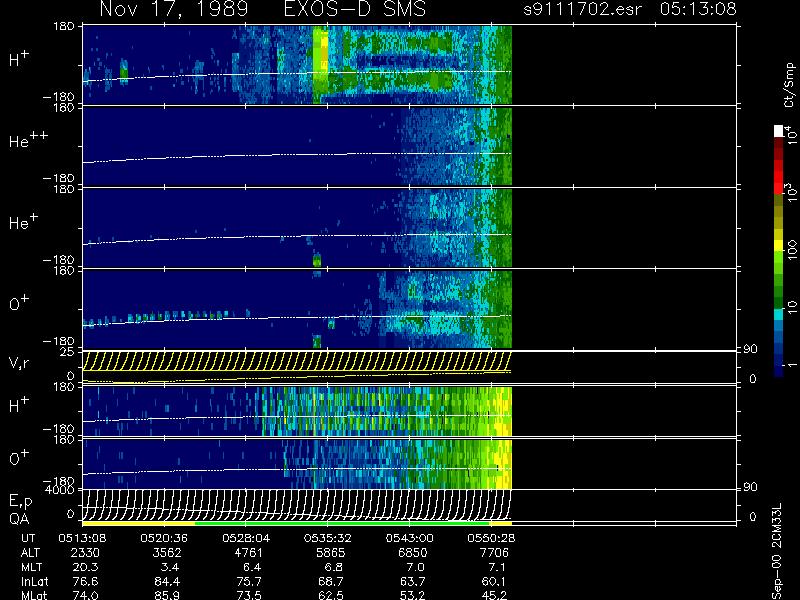Click the "ALT" row label
This screenshot has height=600, width=800.
[30, 553]
